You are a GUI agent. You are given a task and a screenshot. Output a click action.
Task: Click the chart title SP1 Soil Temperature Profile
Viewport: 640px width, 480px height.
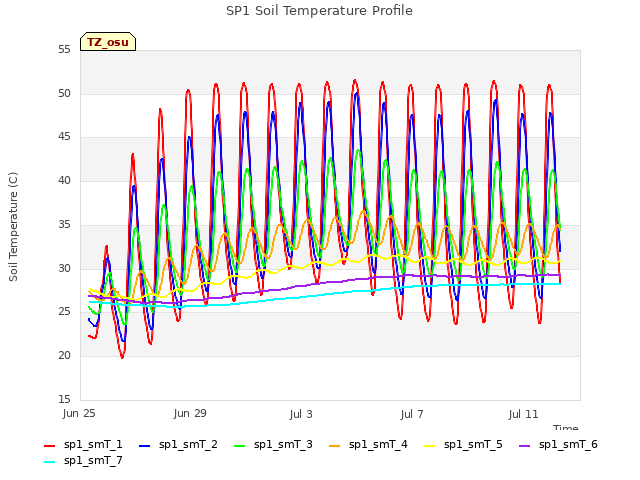coord(319,11)
